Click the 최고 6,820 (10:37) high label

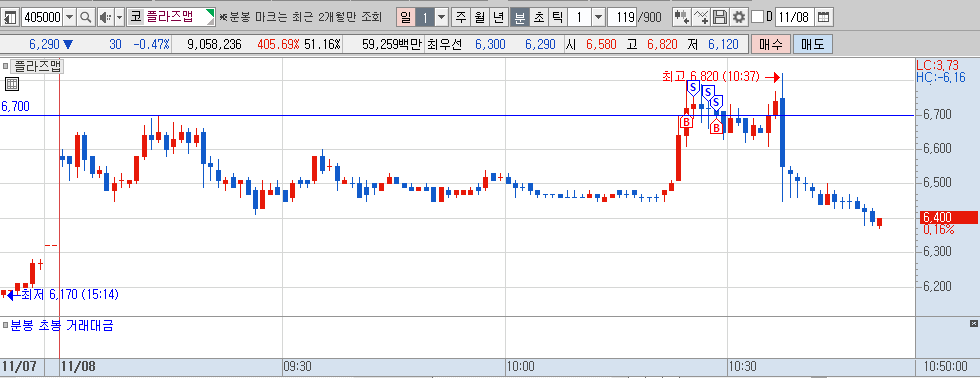pos(711,77)
